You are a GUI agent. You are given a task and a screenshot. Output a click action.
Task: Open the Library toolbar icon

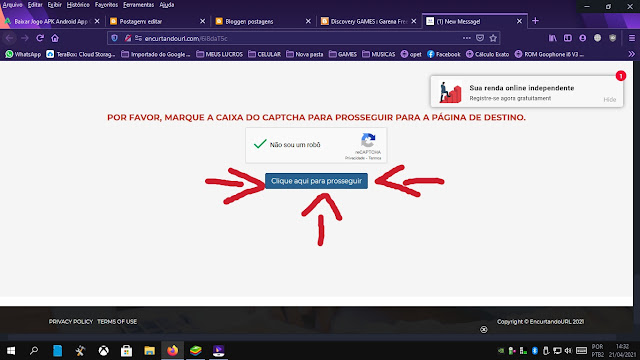click(x=553, y=38)
